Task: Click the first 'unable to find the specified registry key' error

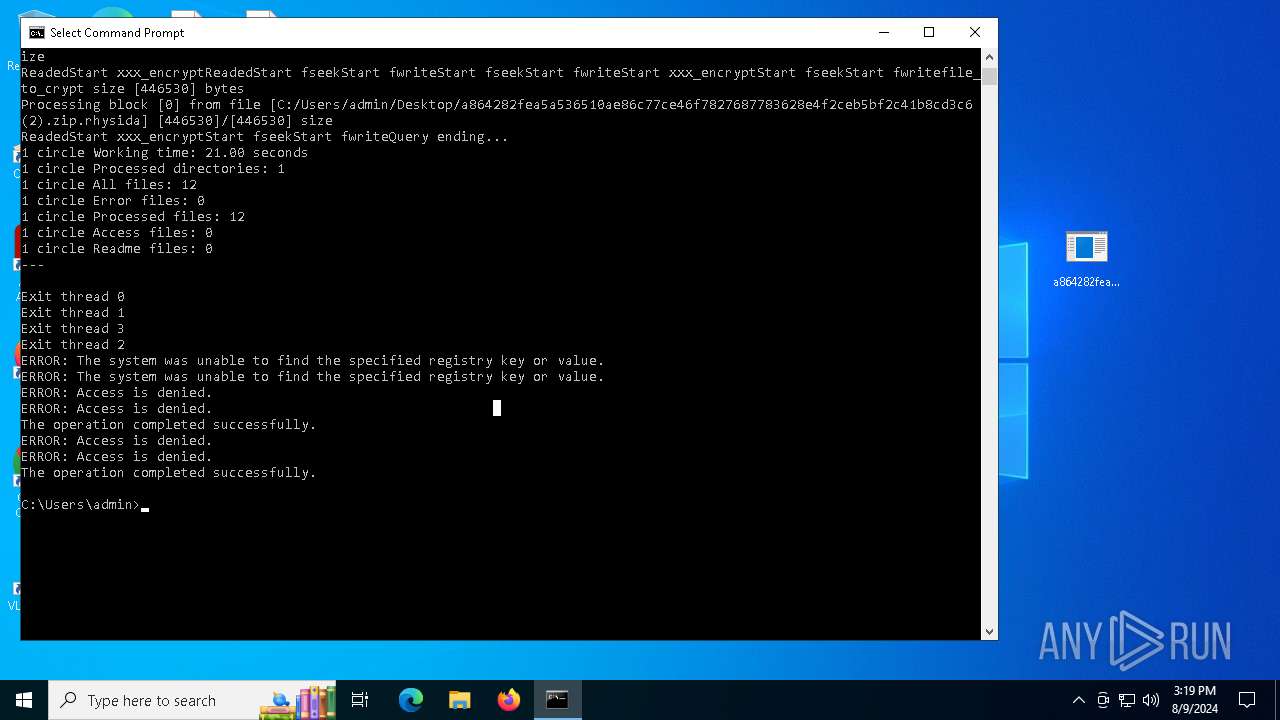Action: 313,361
